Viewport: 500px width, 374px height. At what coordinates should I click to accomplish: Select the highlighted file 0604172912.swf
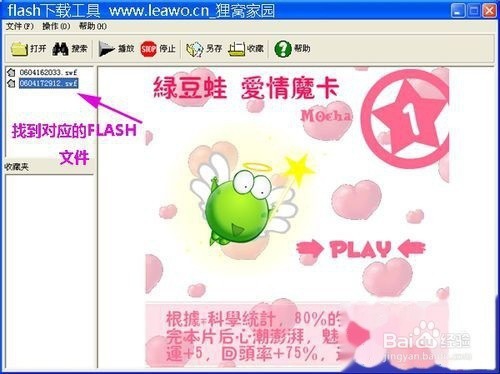[x=48, y=83]
